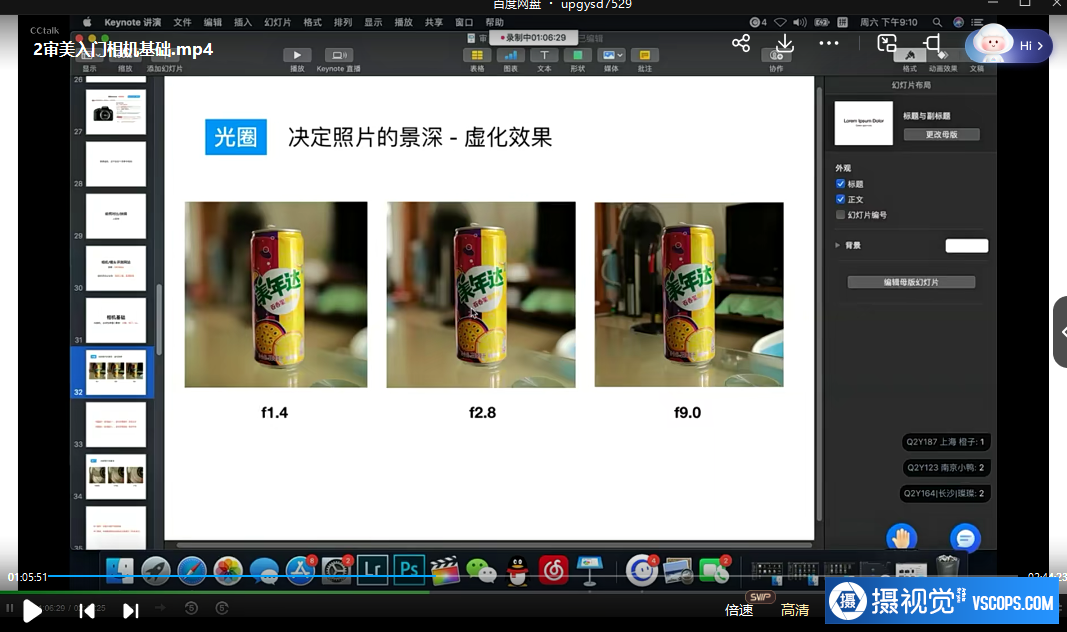The height and width of the screenshot is (632, 1067).
Task: Open the 倍速 playback speed selector
Action: [739, 610]
